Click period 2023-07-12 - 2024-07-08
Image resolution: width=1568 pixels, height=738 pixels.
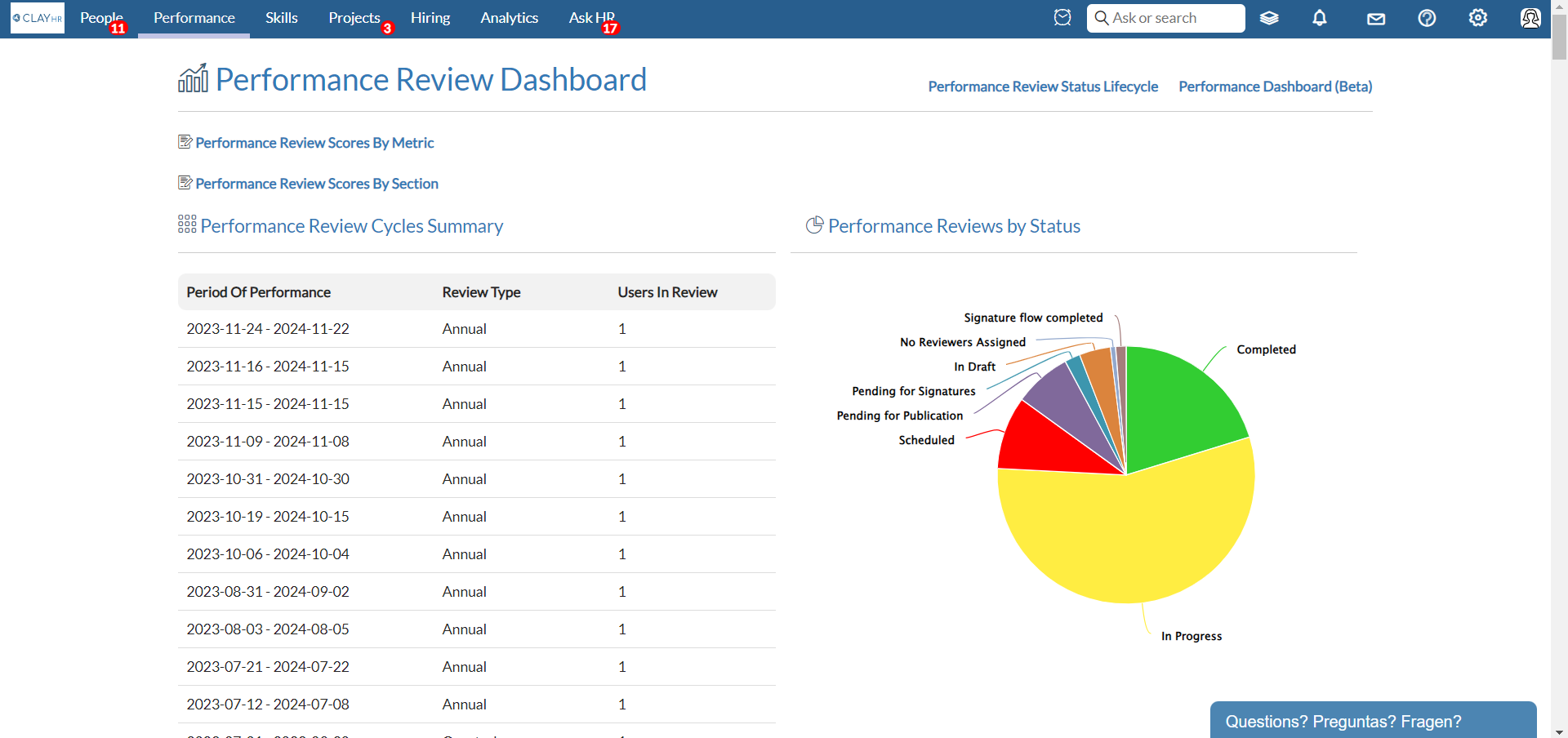(x=268, y=705)
